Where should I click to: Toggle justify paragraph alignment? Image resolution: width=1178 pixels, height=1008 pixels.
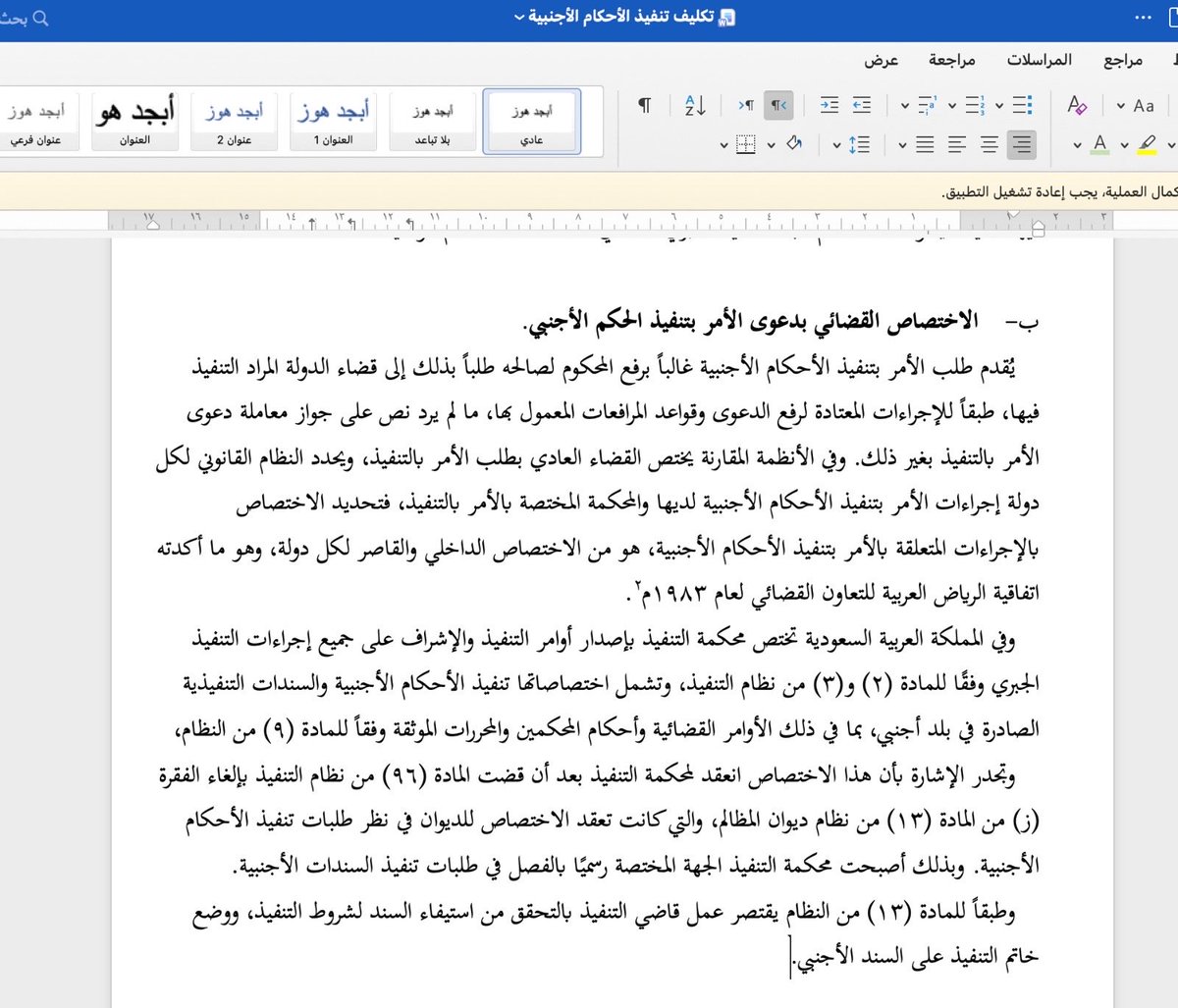tap(925, 145)
